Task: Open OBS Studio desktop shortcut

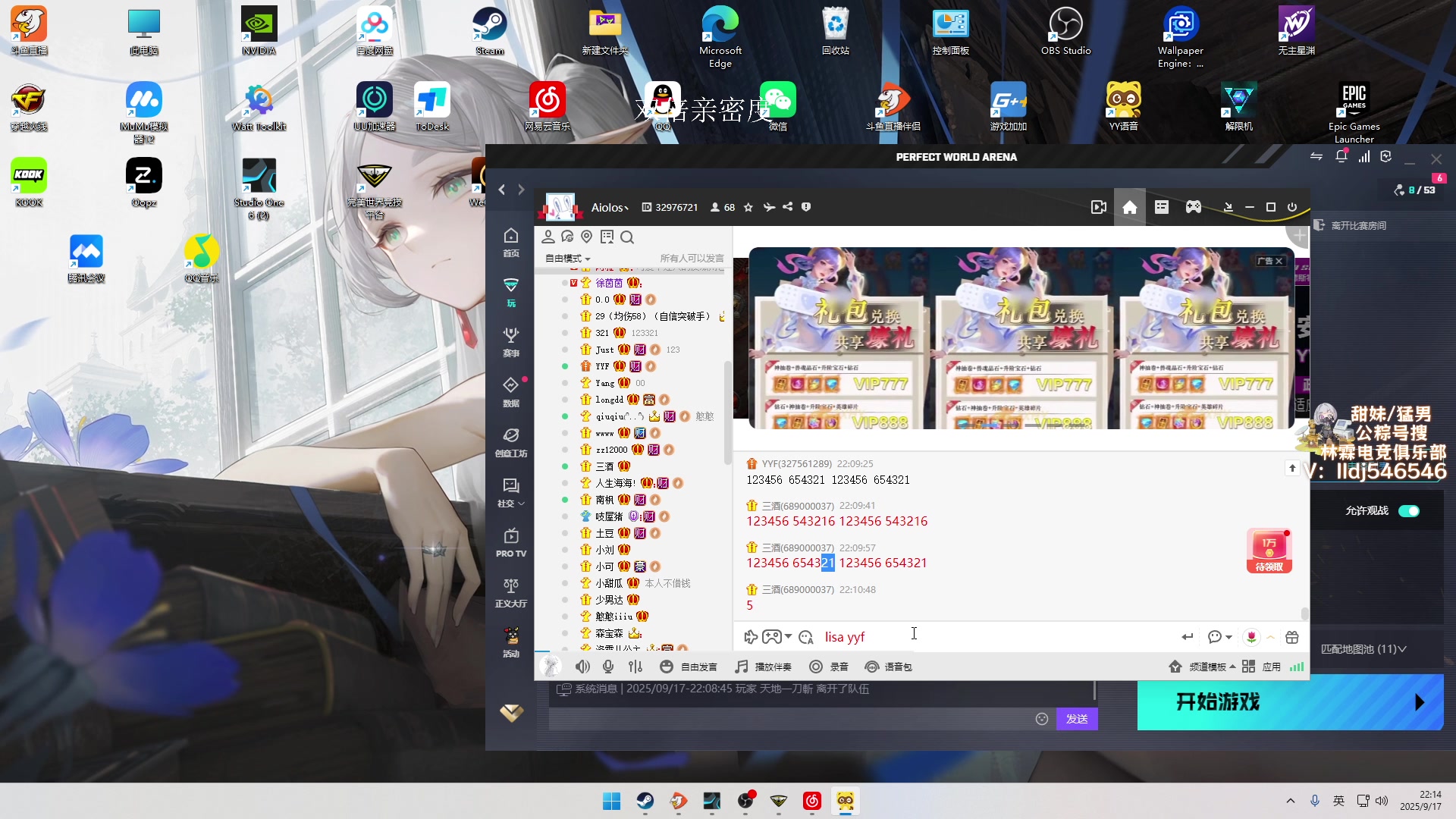Action: [x=1065, y=32]
